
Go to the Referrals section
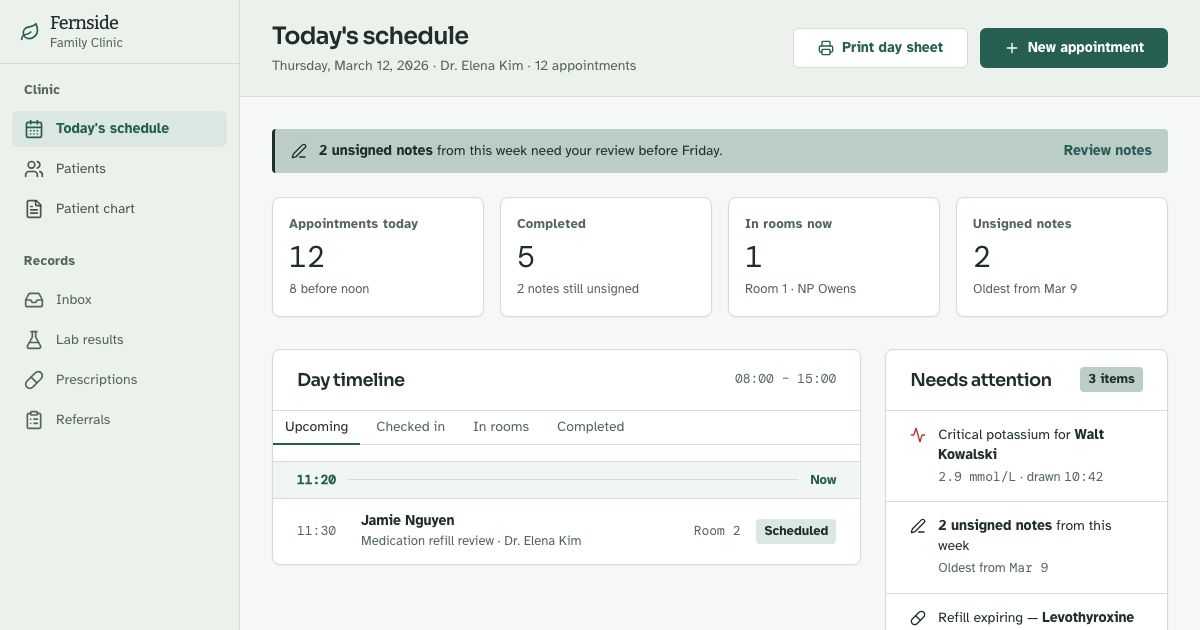click(120, 420)
